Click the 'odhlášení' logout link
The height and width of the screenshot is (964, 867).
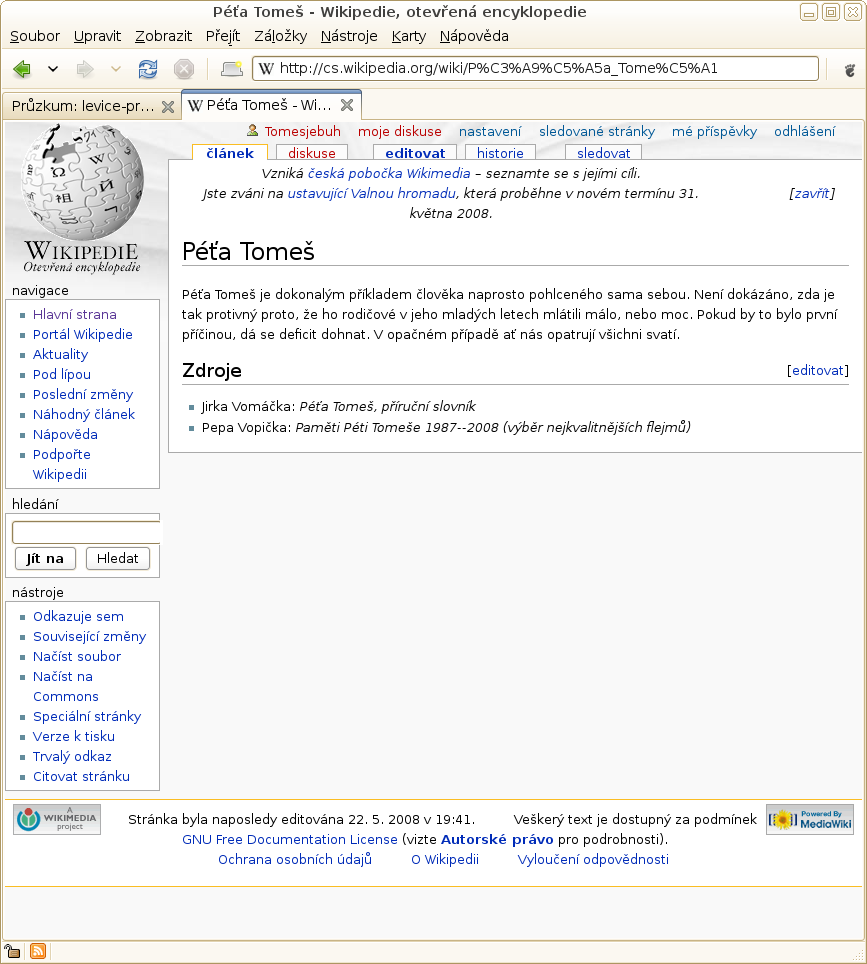[x=804, y=131]
